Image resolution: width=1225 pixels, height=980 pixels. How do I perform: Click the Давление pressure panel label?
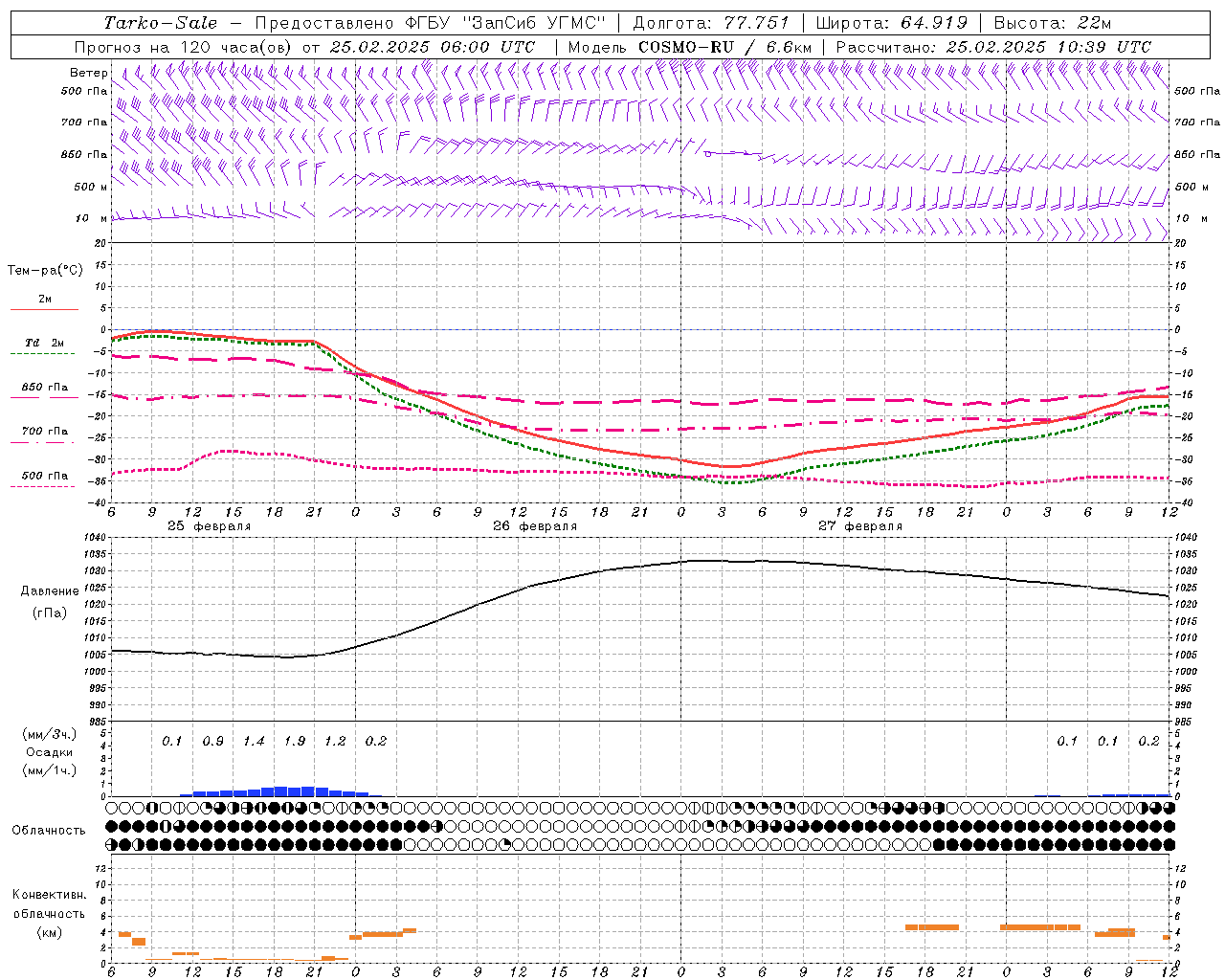pyautogui.click(x=50, y=591)
